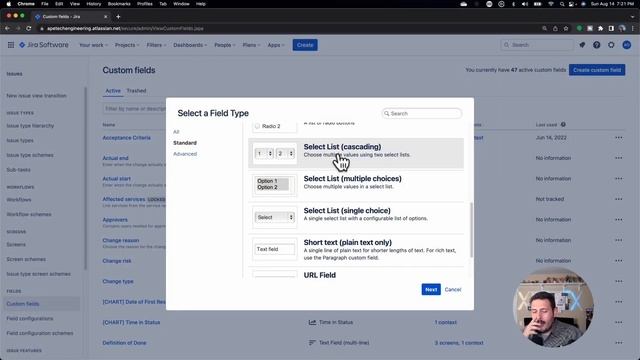
Task: Open the Jira app switcher grid icon
Action: pyautogui.click(x=11, y=45)
